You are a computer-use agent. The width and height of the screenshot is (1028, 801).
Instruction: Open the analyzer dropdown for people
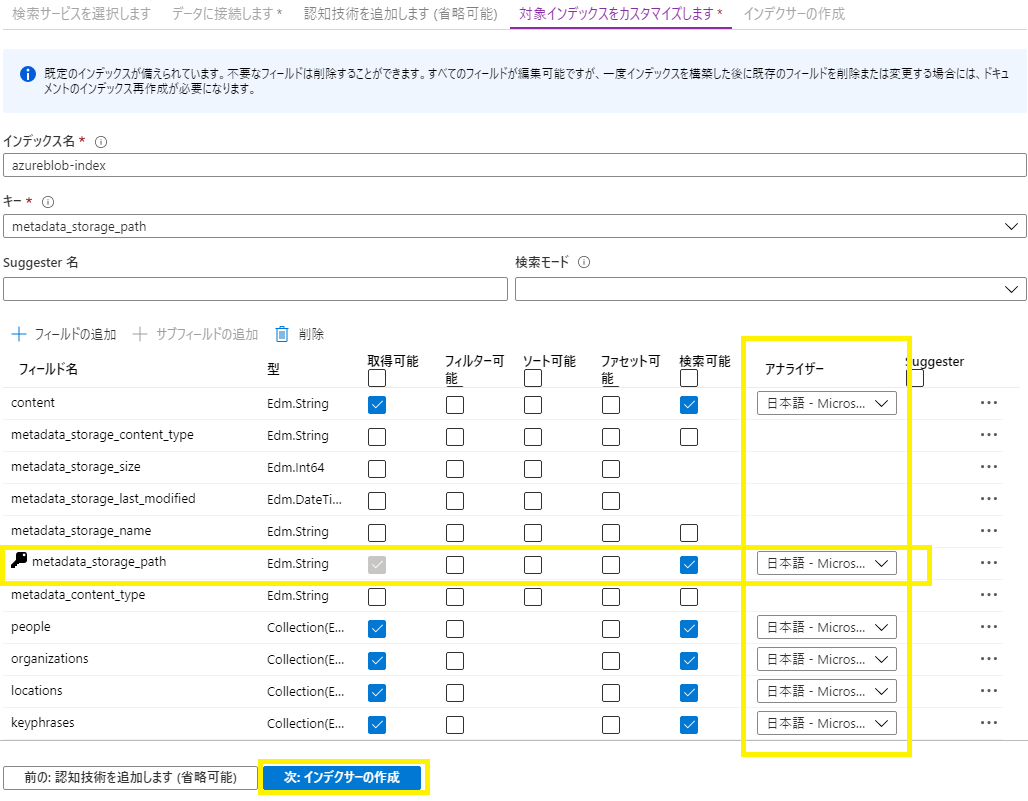(x=827, y=627)
